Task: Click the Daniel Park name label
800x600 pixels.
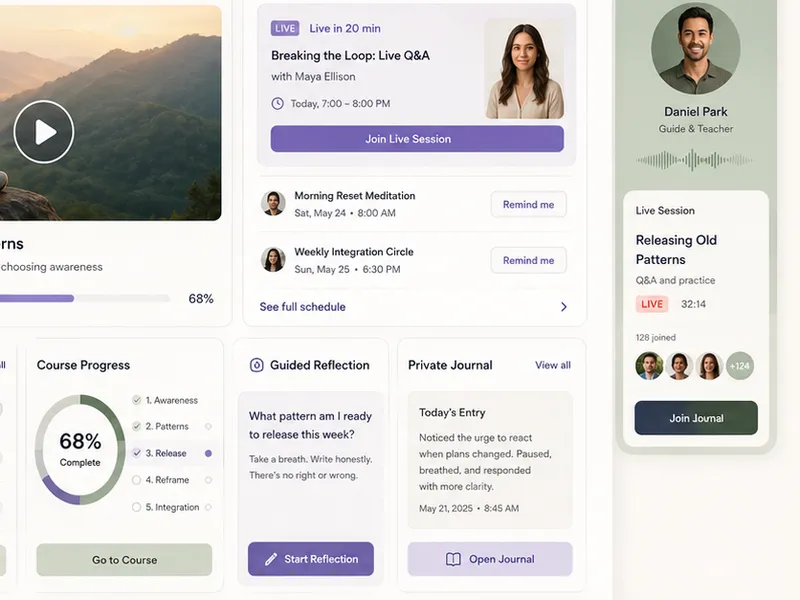Action: coord(695,112)
